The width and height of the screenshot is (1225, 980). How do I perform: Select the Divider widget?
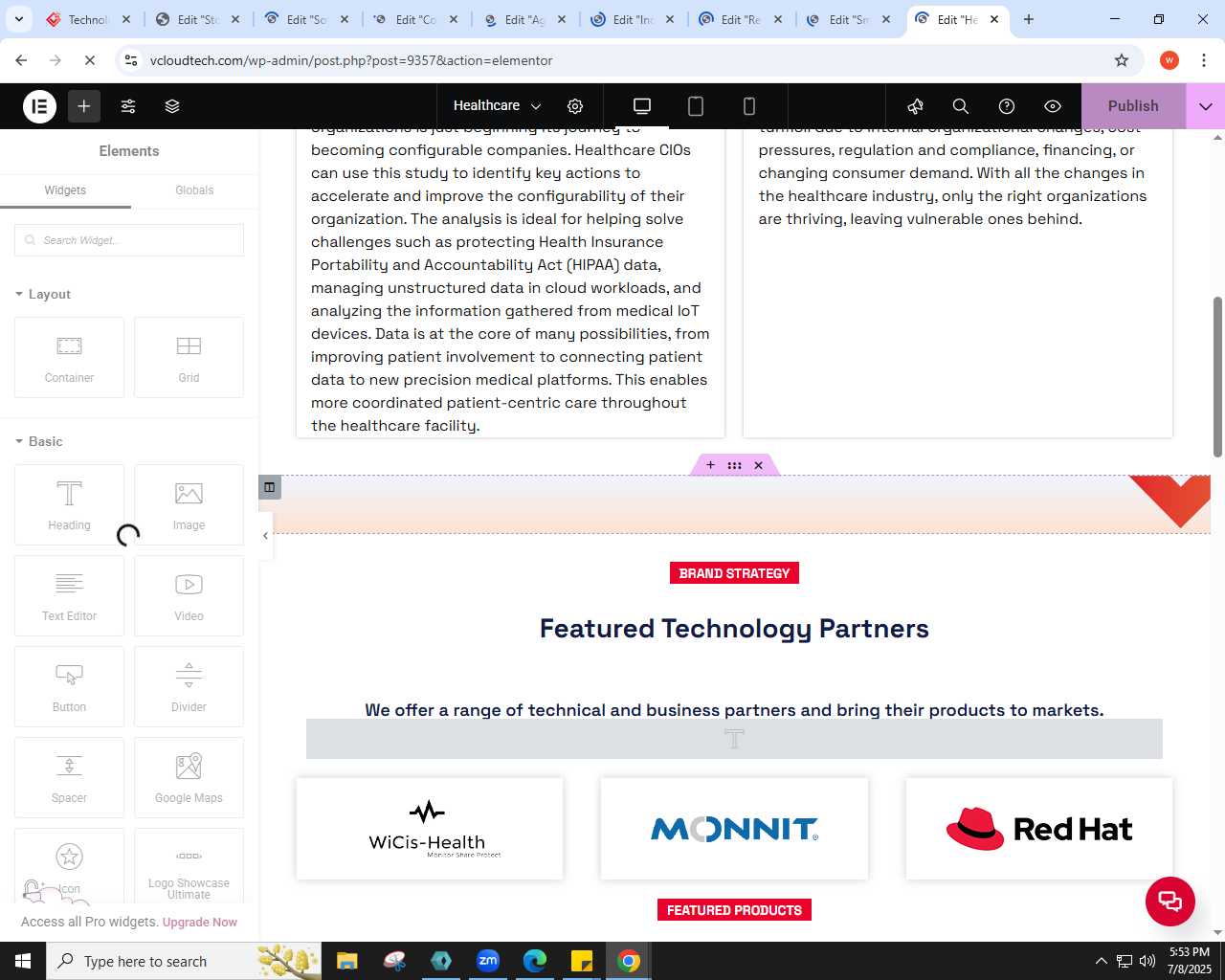click(189, 686)
